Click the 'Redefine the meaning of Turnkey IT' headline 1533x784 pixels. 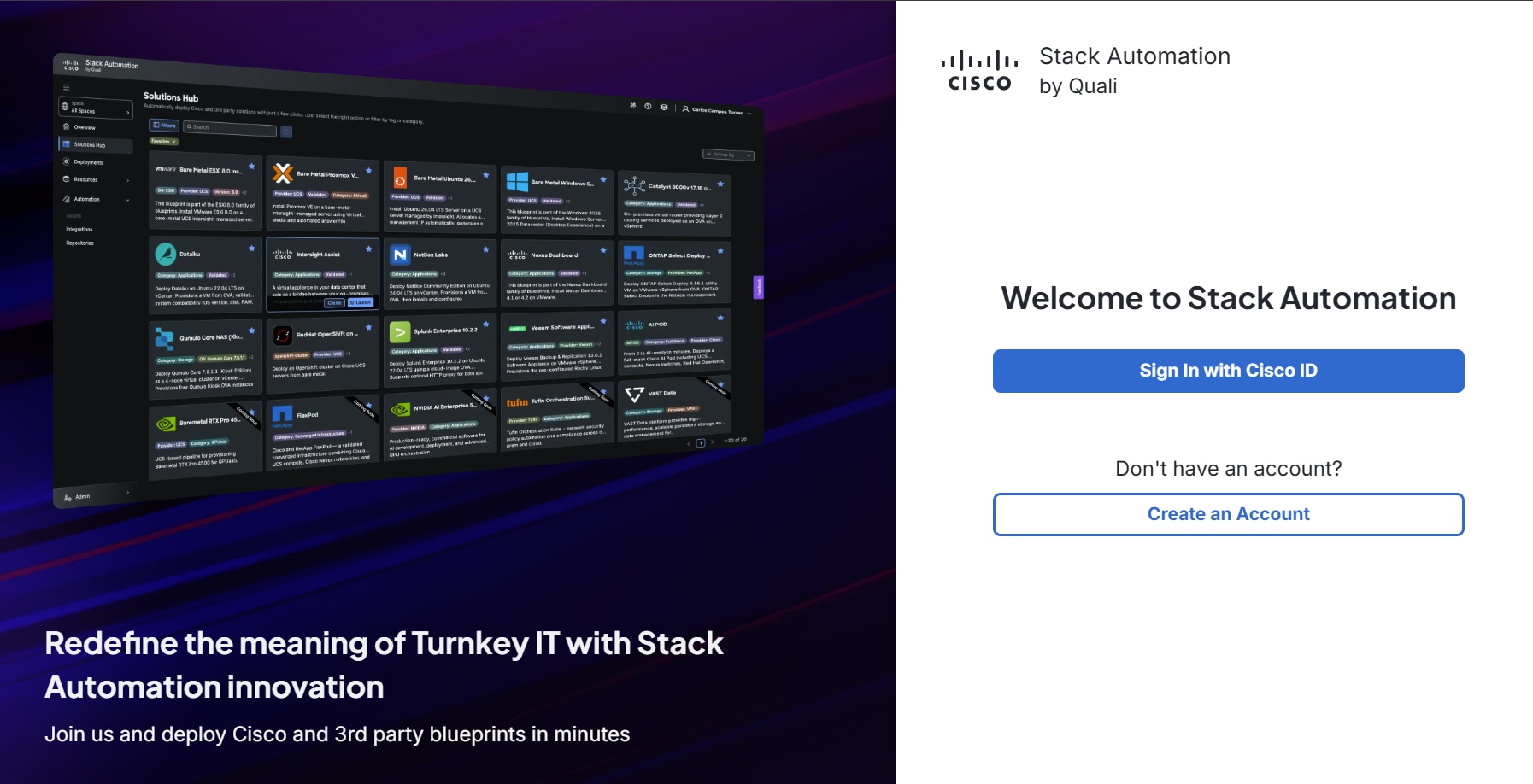coord(384,664)
